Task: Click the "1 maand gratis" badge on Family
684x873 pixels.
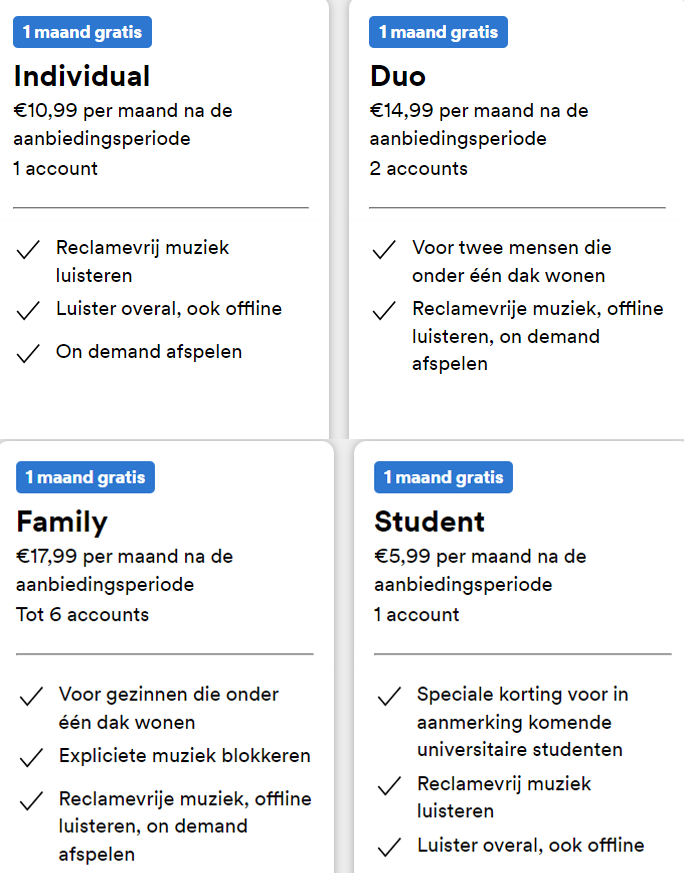Action: (85, 477)
